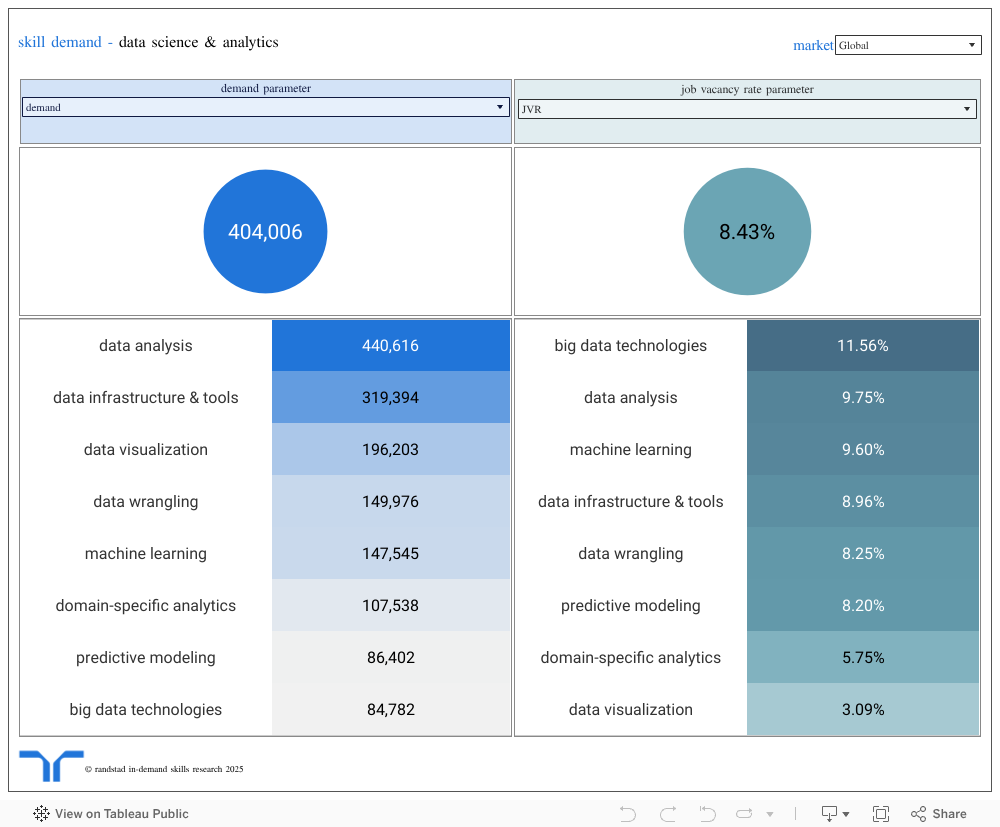Click the Randstad logo
This screenshot has height=827, width=1000.
pos(51,766)
